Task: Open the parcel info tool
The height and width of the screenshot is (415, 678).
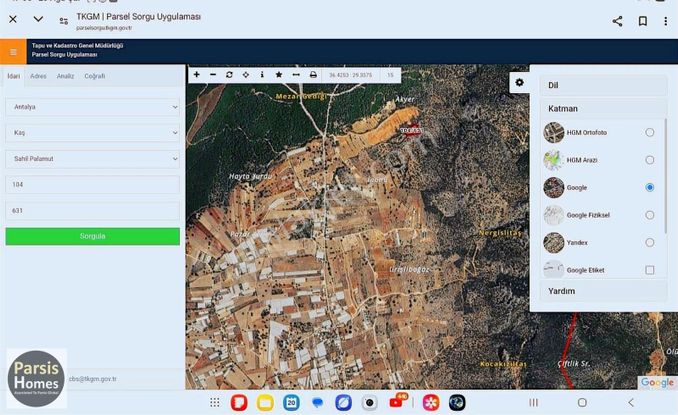Action: click(x=262, y=75)
